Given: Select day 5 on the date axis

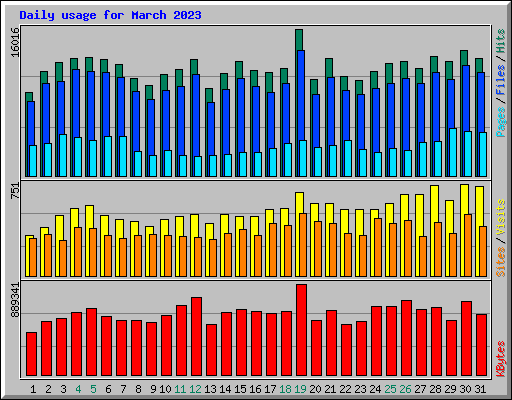Looking at the screenshot, I should click(x=93, y=389).
